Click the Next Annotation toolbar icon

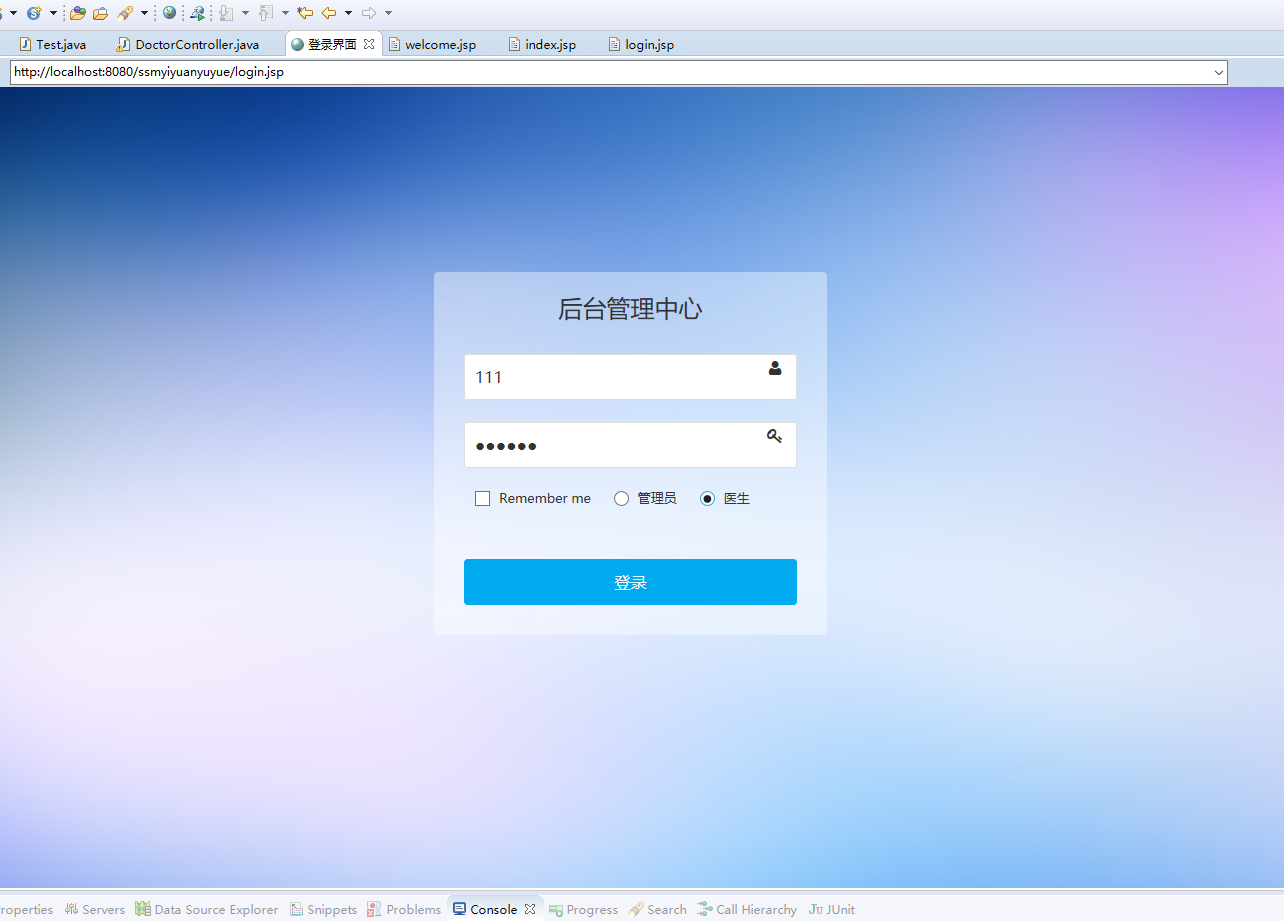point(226,13)
